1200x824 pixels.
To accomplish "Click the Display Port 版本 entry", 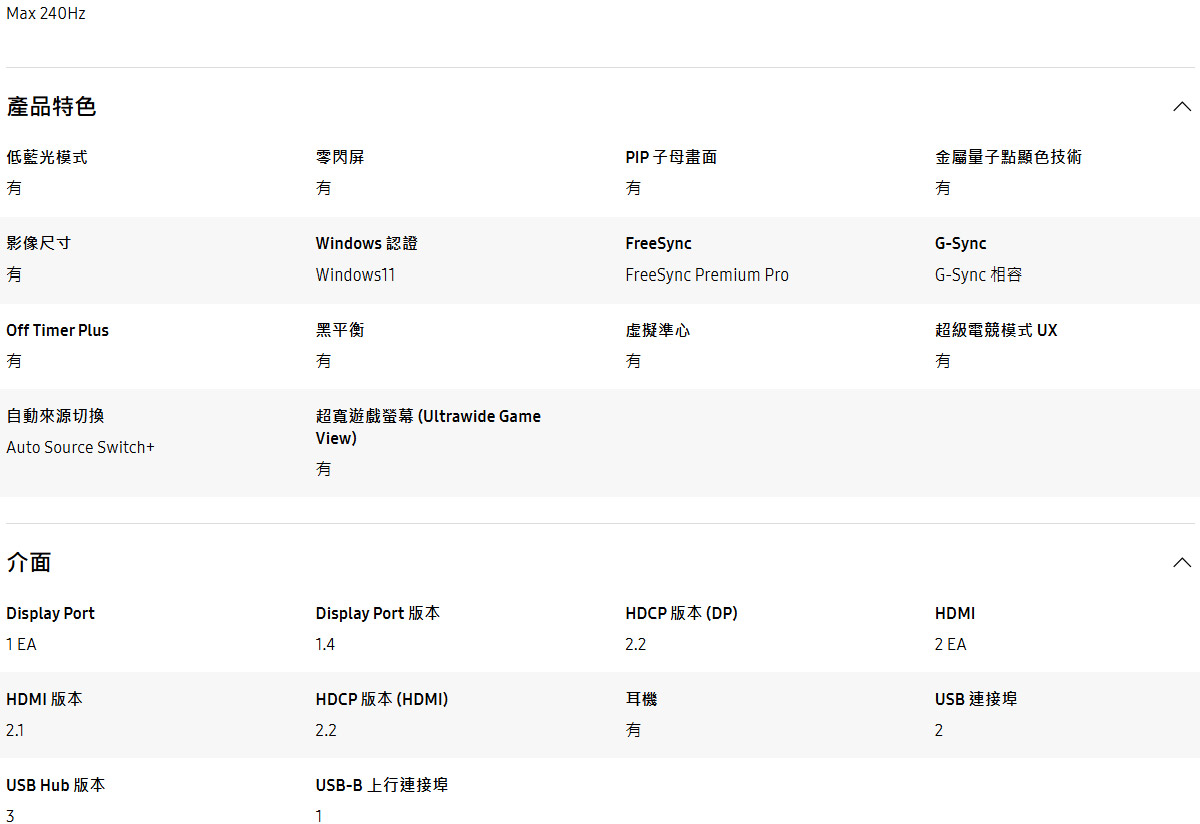I will (378, 613).
